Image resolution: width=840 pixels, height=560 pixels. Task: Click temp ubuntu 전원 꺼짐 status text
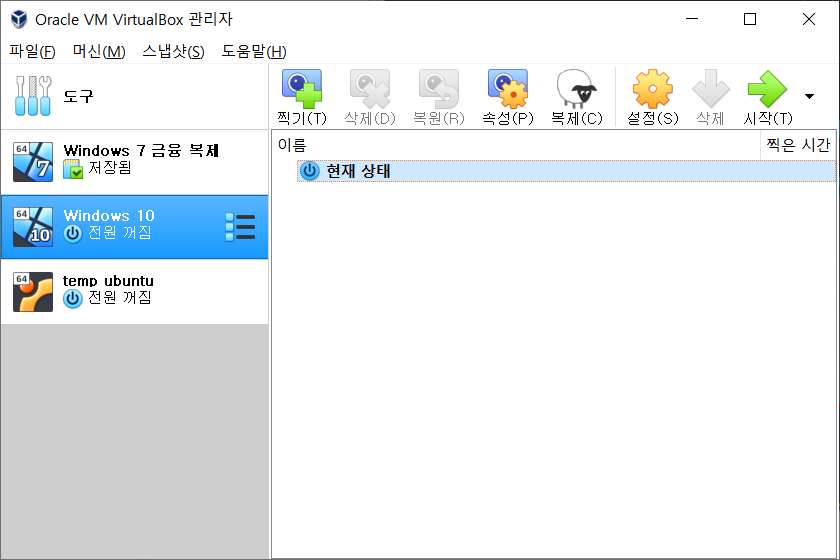pos(119,297)
